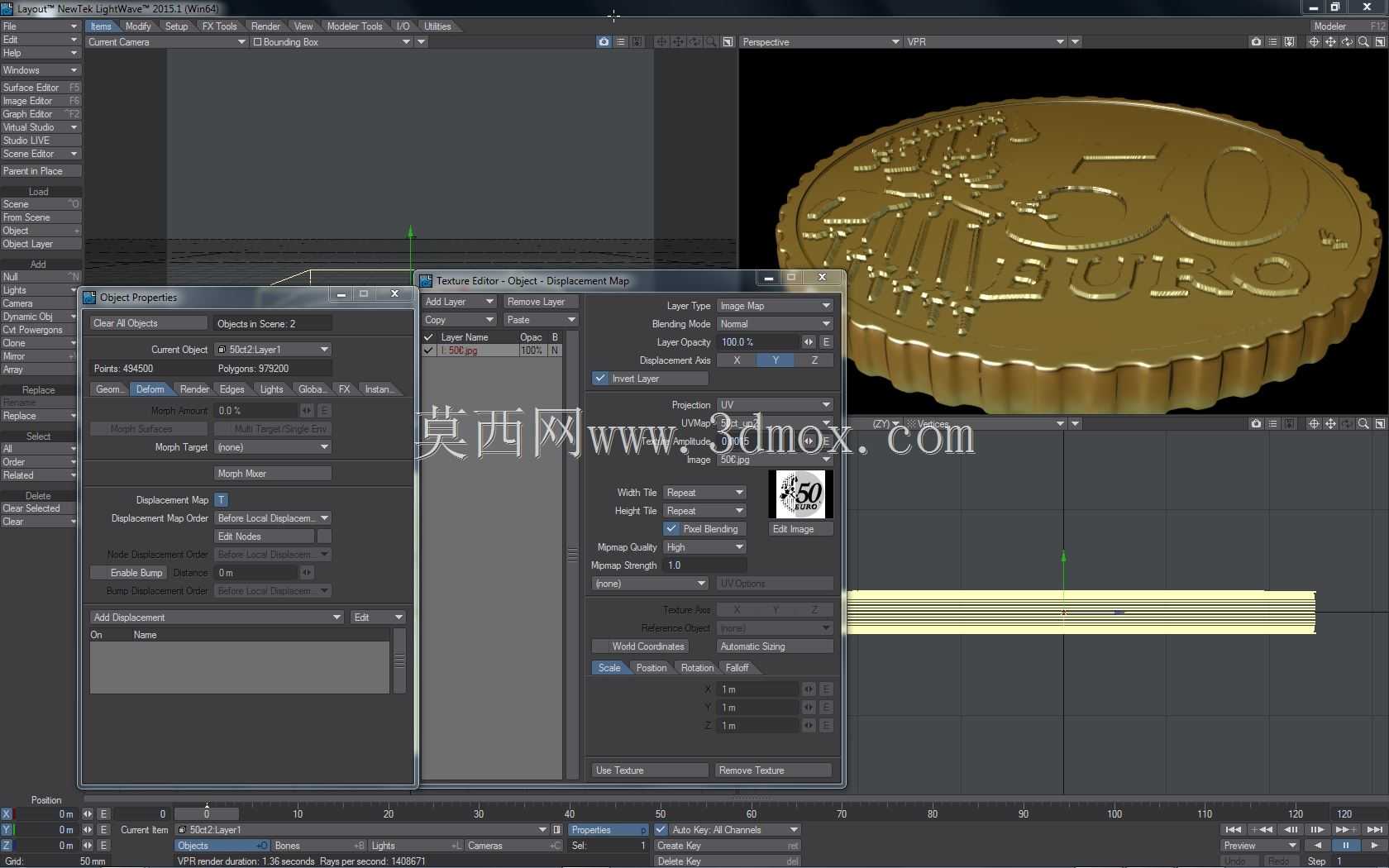Viewport: 1389px width, 868px height.
Task: Jump to last frame
Action: (1373, 830)
